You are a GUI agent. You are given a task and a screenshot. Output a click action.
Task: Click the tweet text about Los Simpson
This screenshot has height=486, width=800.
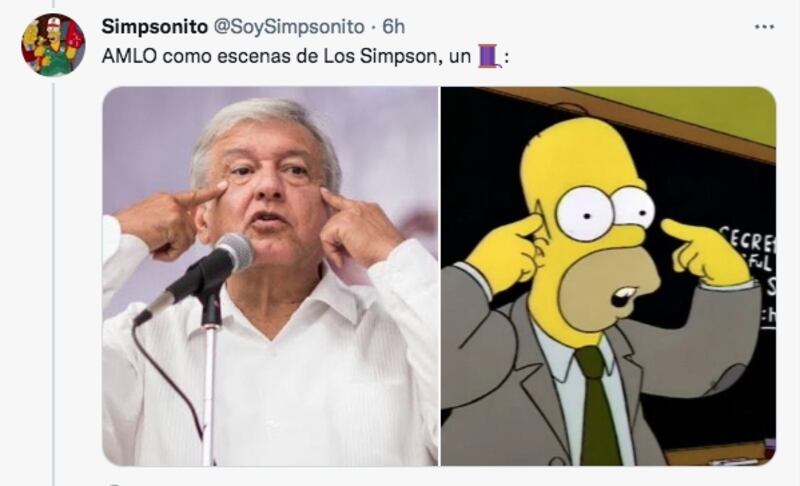click(x=305, y=56)
